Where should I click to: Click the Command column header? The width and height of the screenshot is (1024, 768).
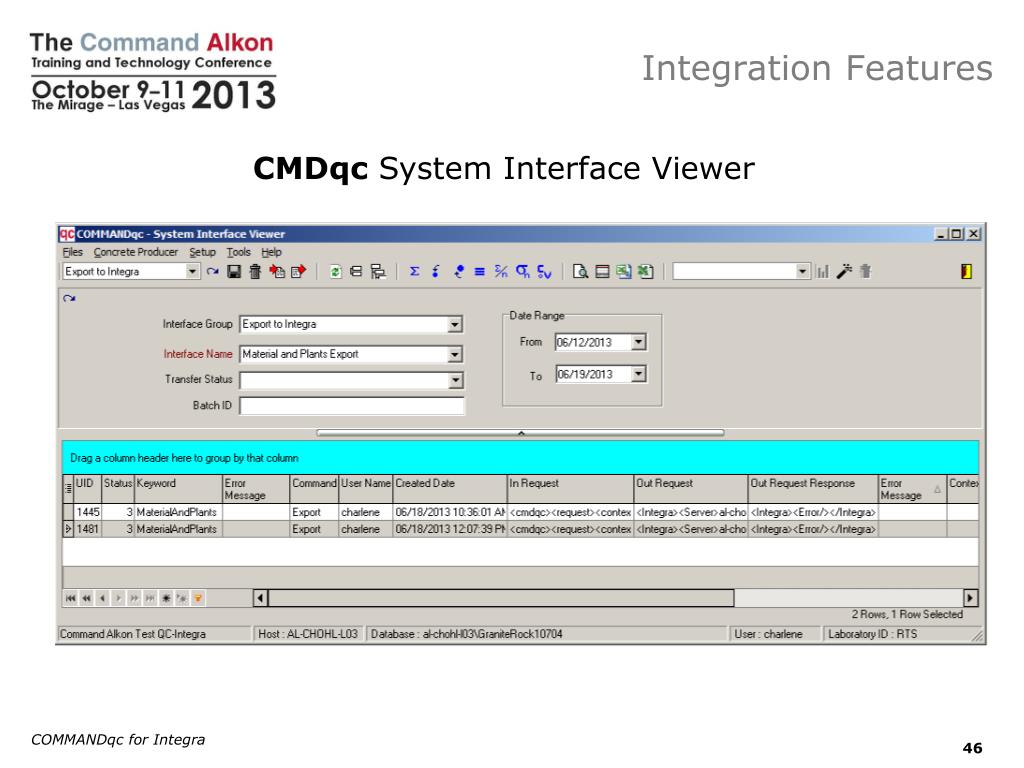click(x=313, y=489)
